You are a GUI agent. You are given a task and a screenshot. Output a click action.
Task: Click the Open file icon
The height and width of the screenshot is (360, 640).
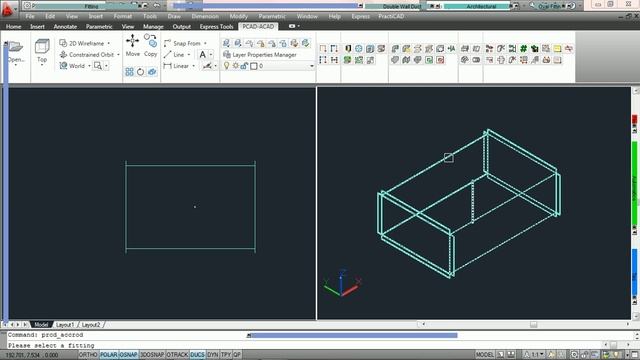click(x=16, y=47)
